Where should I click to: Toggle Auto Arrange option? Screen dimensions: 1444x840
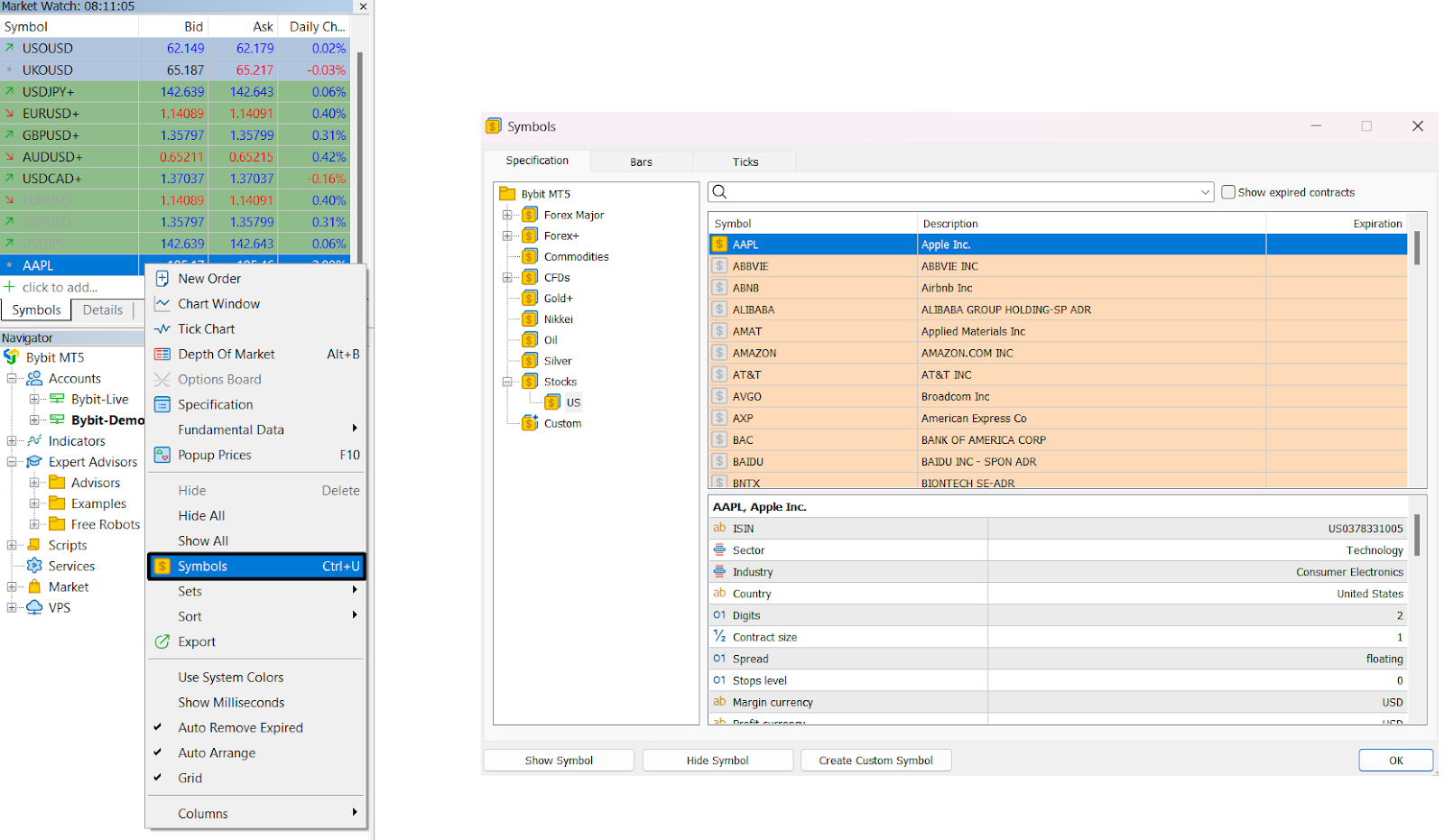[x=217, y=753]
